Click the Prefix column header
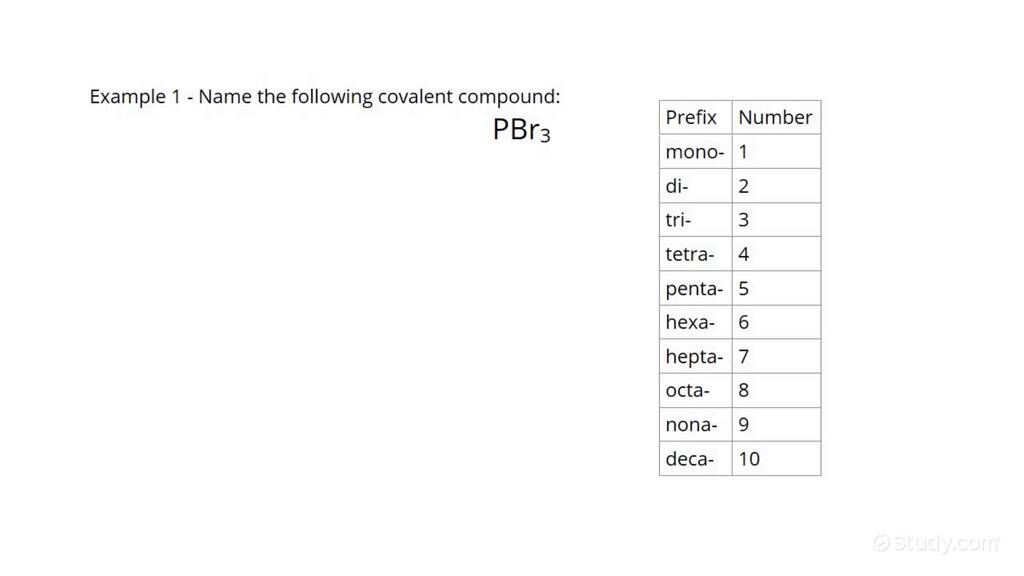Image resolution: width=1024 pixels, height=576 pixels. (696, 118)
